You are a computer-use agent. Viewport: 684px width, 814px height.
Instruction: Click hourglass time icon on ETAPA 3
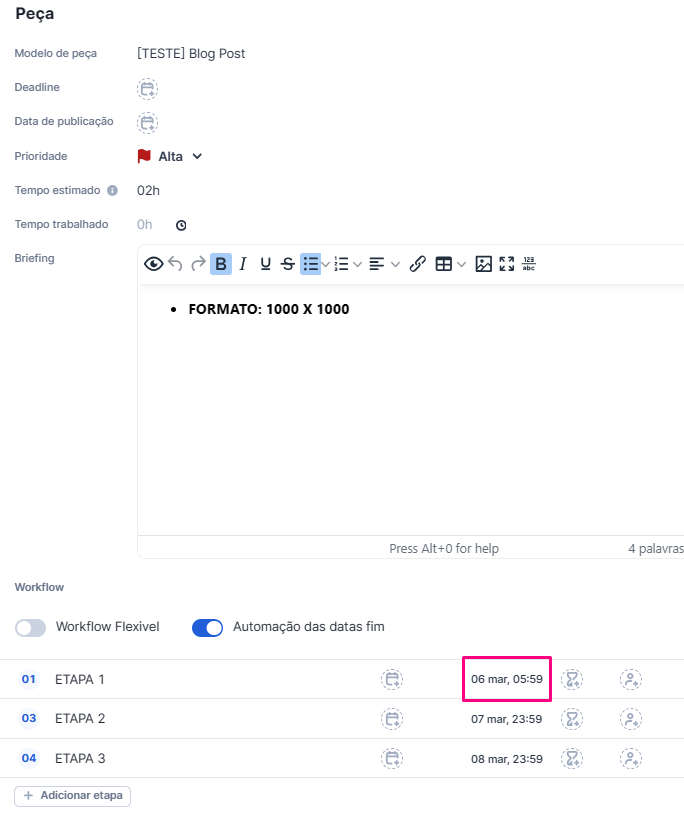572,758
